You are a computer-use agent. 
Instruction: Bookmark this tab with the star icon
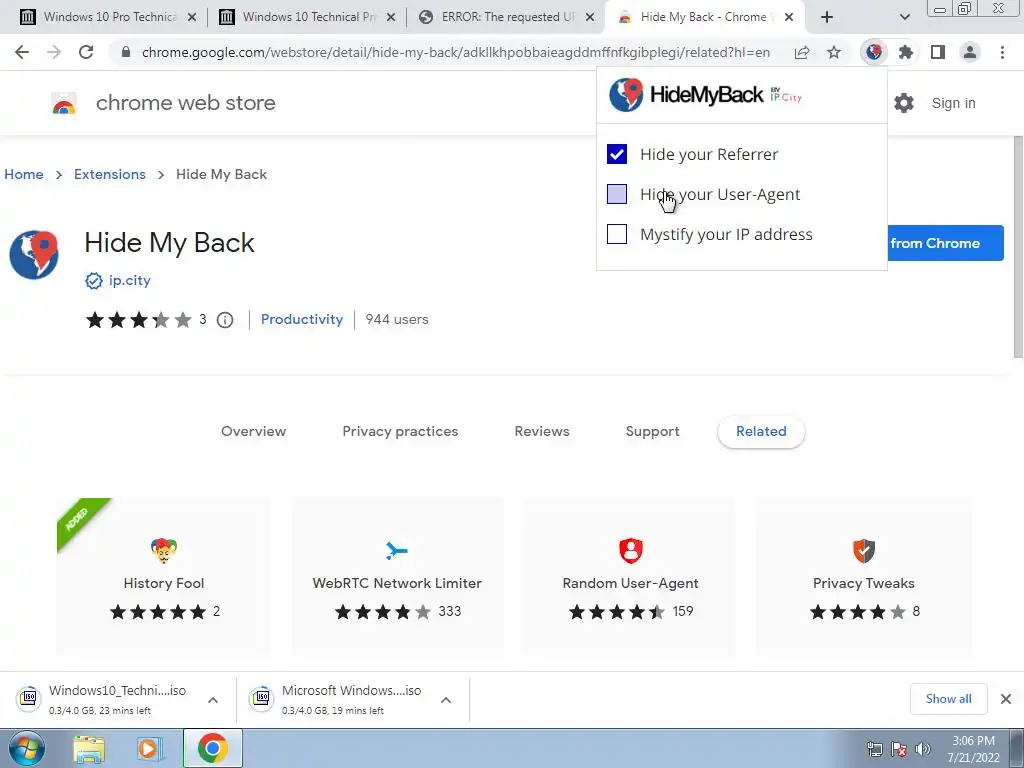[x=834, y=52]
